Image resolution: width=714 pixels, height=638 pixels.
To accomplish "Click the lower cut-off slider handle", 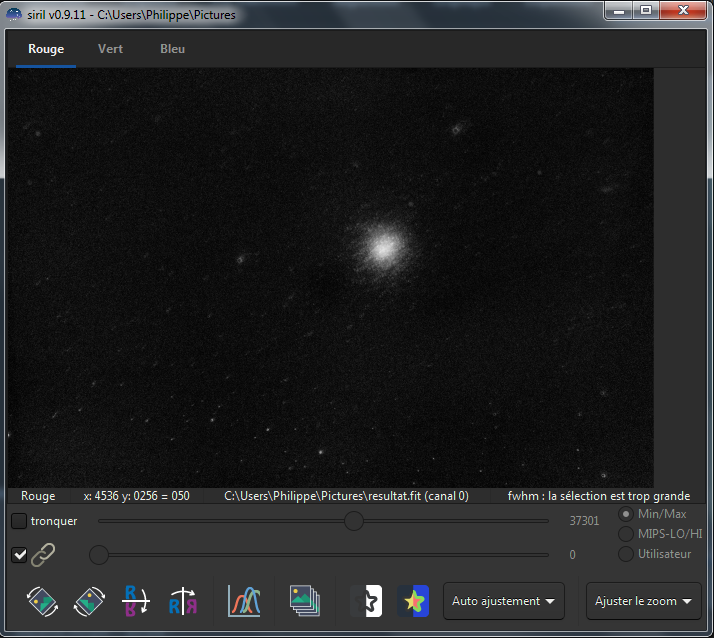I will [x=99, y=555].
